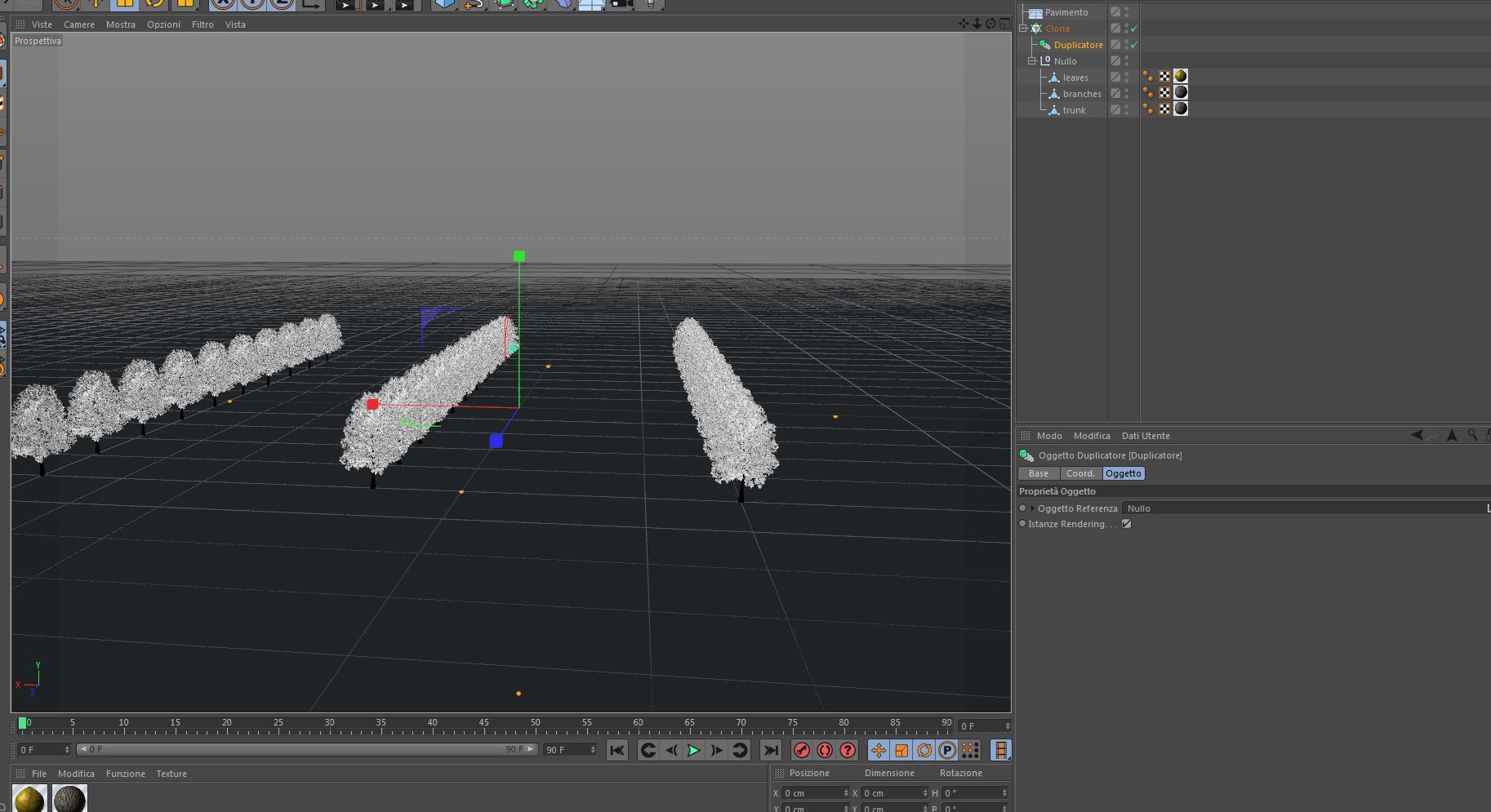The image size is (1491, 812).
Task: Toggle automatic keyframing
Action: click(825, 750)
